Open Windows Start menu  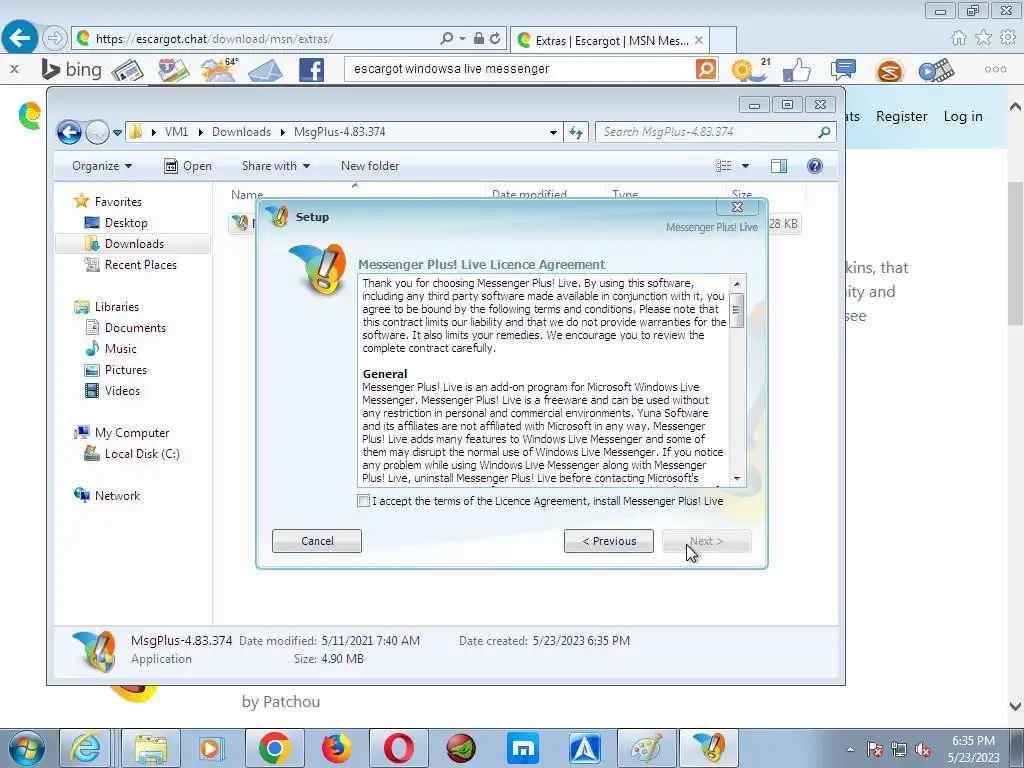(26, 748)
